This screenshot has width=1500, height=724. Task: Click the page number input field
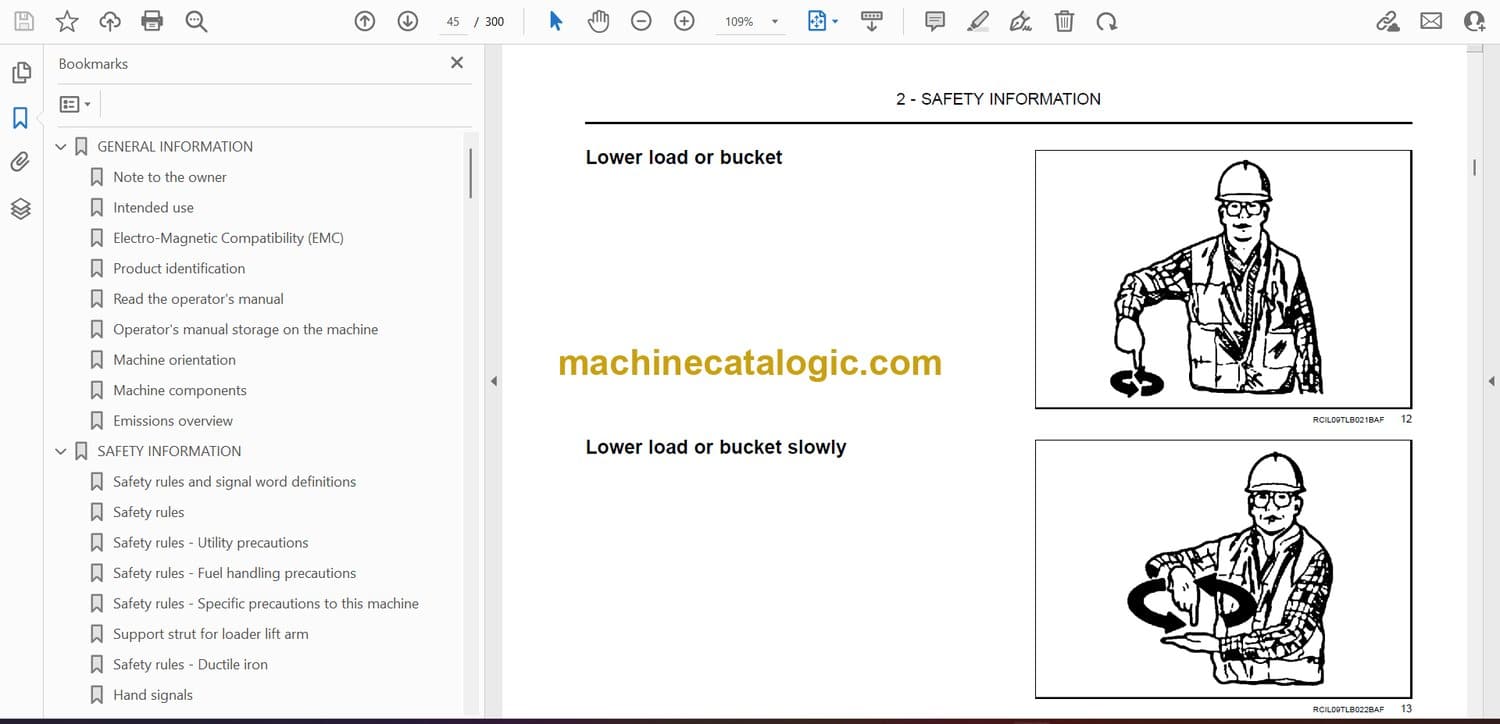(x=453, y=21)
